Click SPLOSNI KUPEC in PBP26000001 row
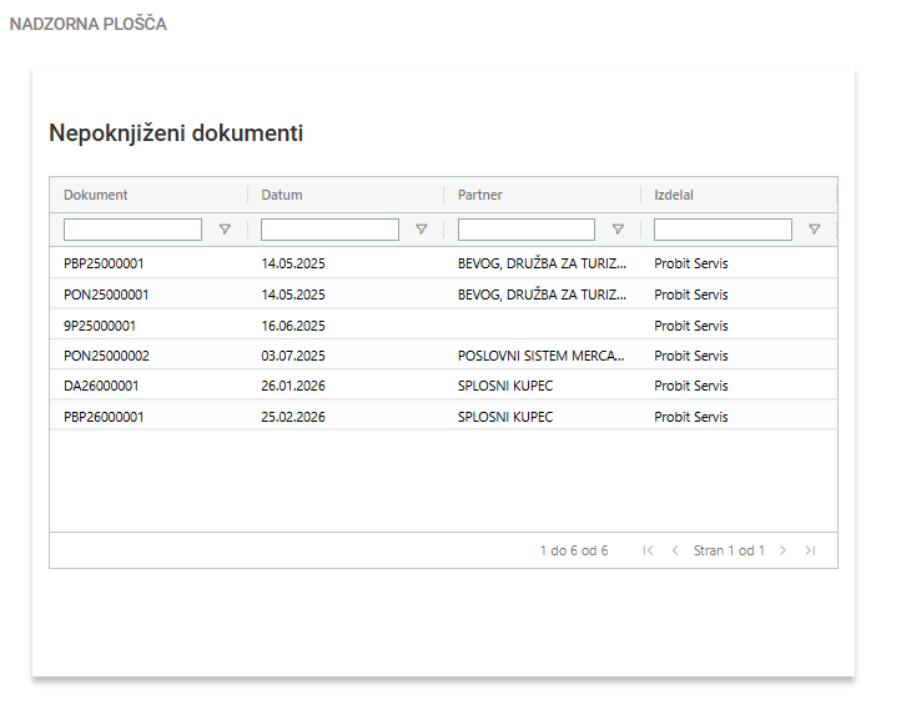Screen dimensions: 906x705 pyautogui.click(x=505, y=417)
